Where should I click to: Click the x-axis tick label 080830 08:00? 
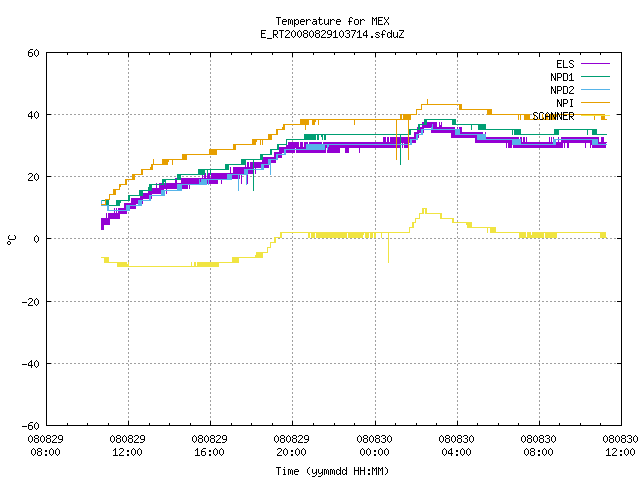tap(539, 446)
